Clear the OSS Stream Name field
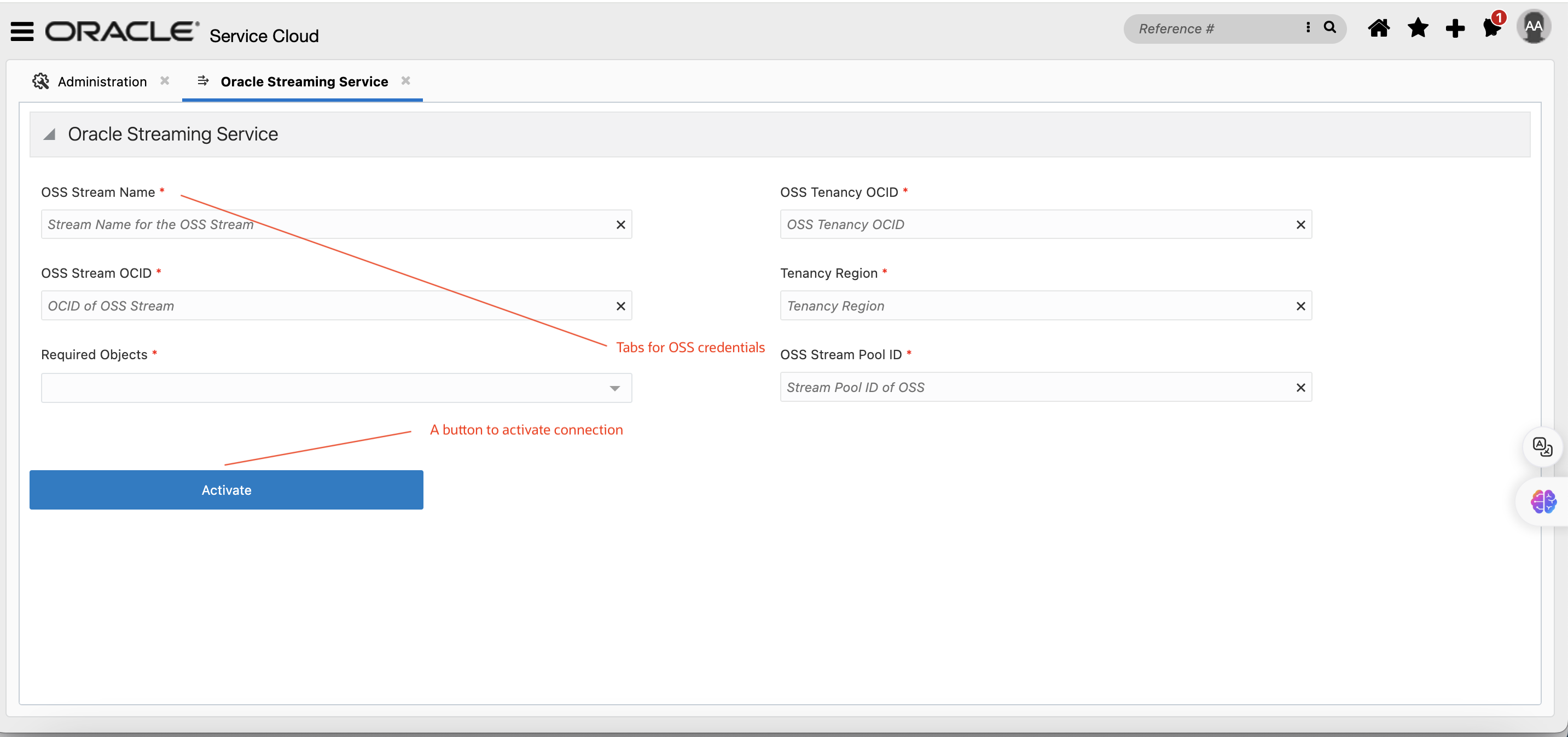Screen dimensions: 1568x737 [x=620, y=224]
